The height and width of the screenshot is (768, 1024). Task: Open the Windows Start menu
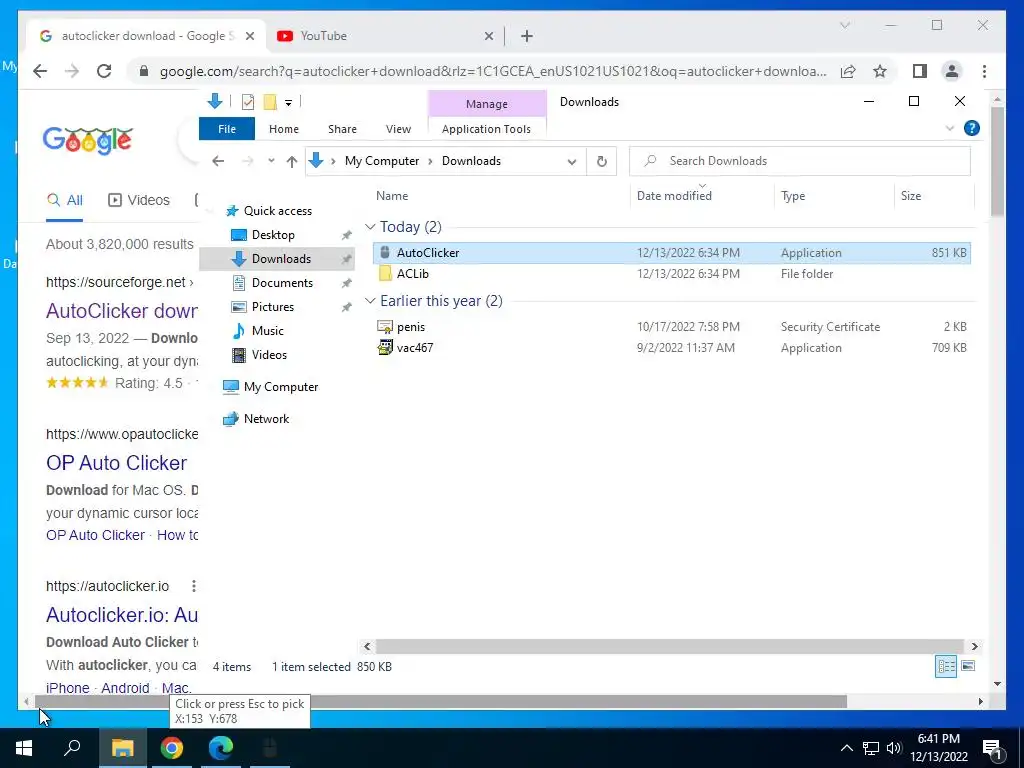24,748
